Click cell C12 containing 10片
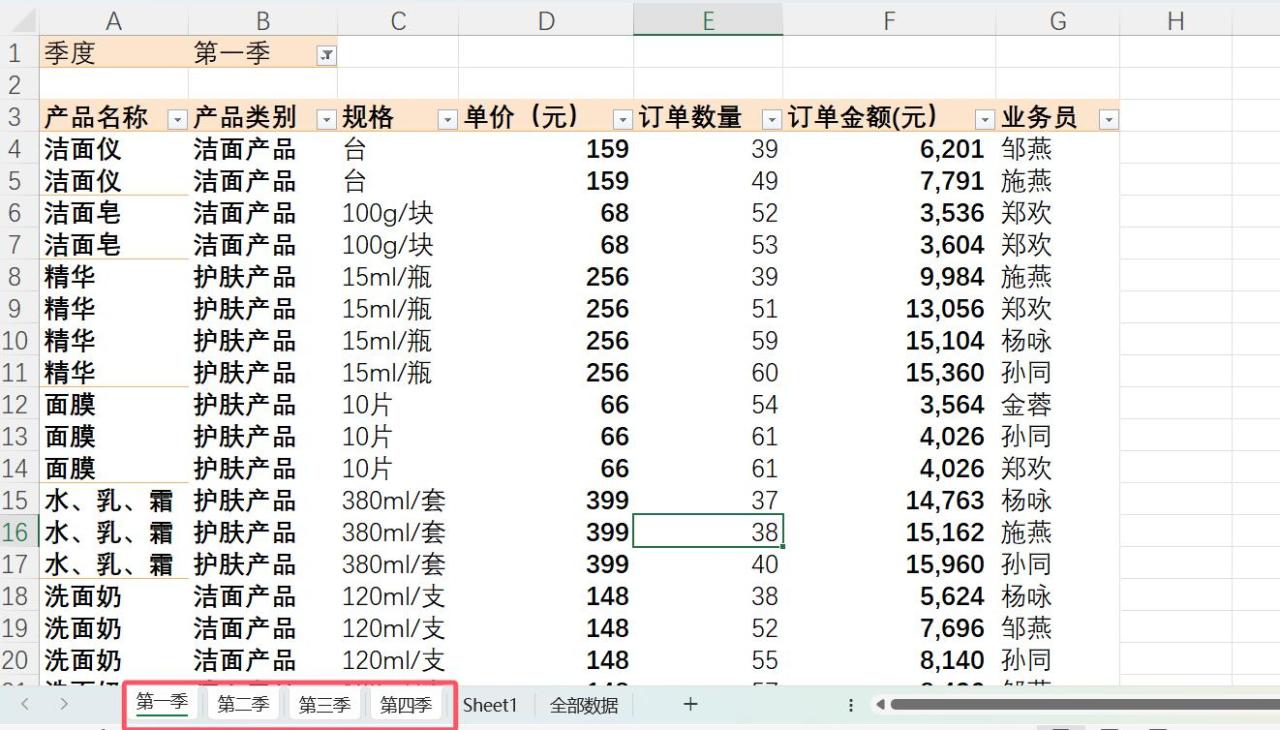Viewport: 1280px width, 730px height. (x=398, y=405)
